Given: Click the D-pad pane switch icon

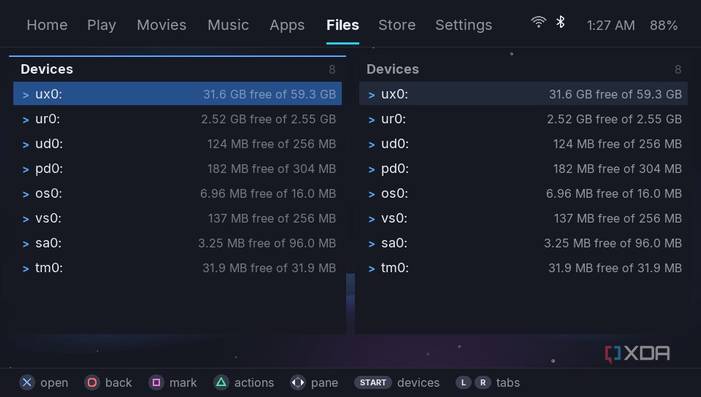Looking at the screenshot, I should click(298, 383).
